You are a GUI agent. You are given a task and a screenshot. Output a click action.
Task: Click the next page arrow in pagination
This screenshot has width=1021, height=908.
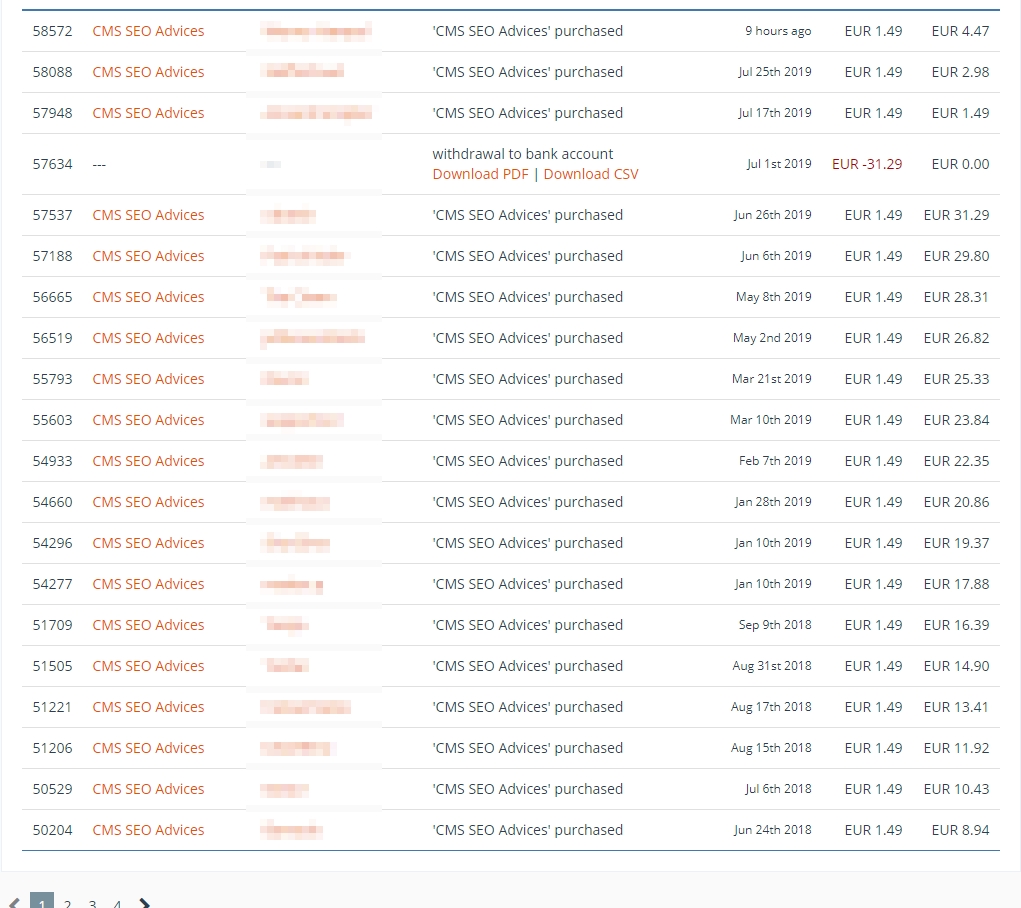coord(144,904)
